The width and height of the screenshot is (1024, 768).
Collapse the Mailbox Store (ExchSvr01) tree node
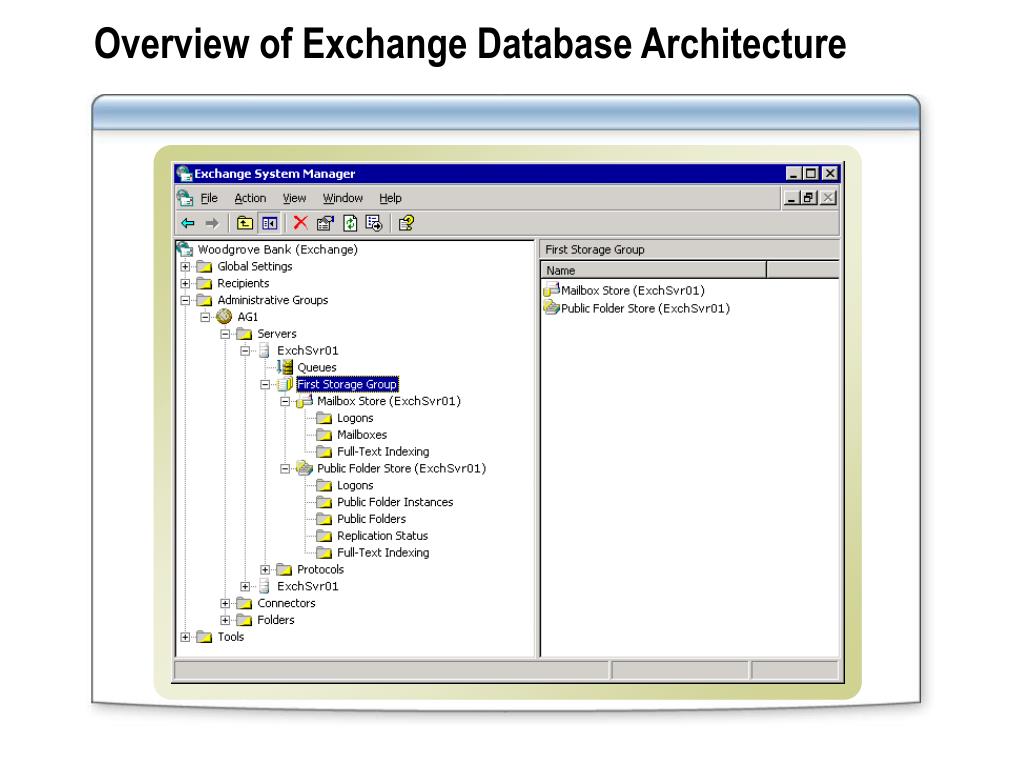tap(285, 402)
